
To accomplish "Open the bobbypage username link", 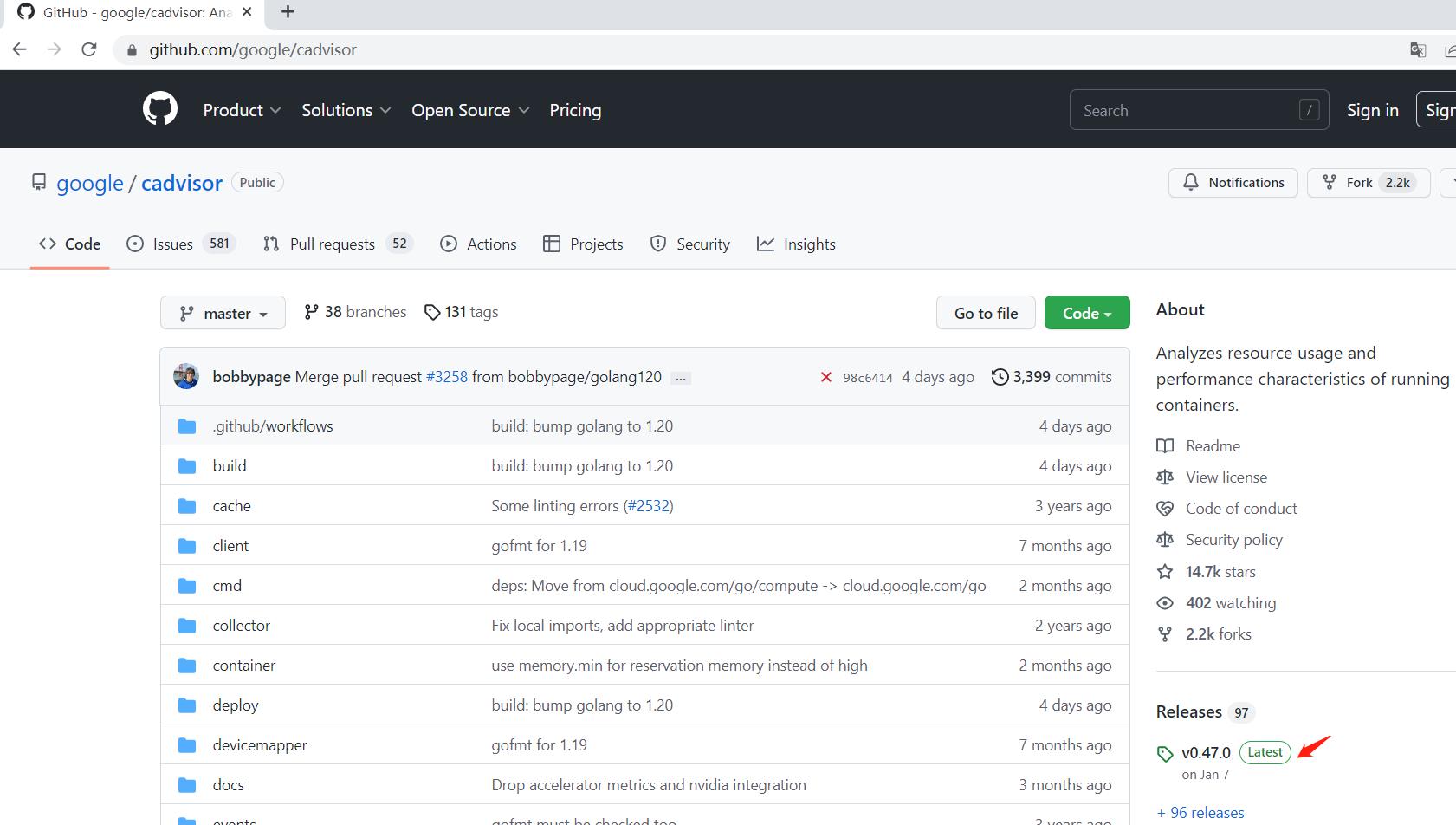I will (251, 377).
